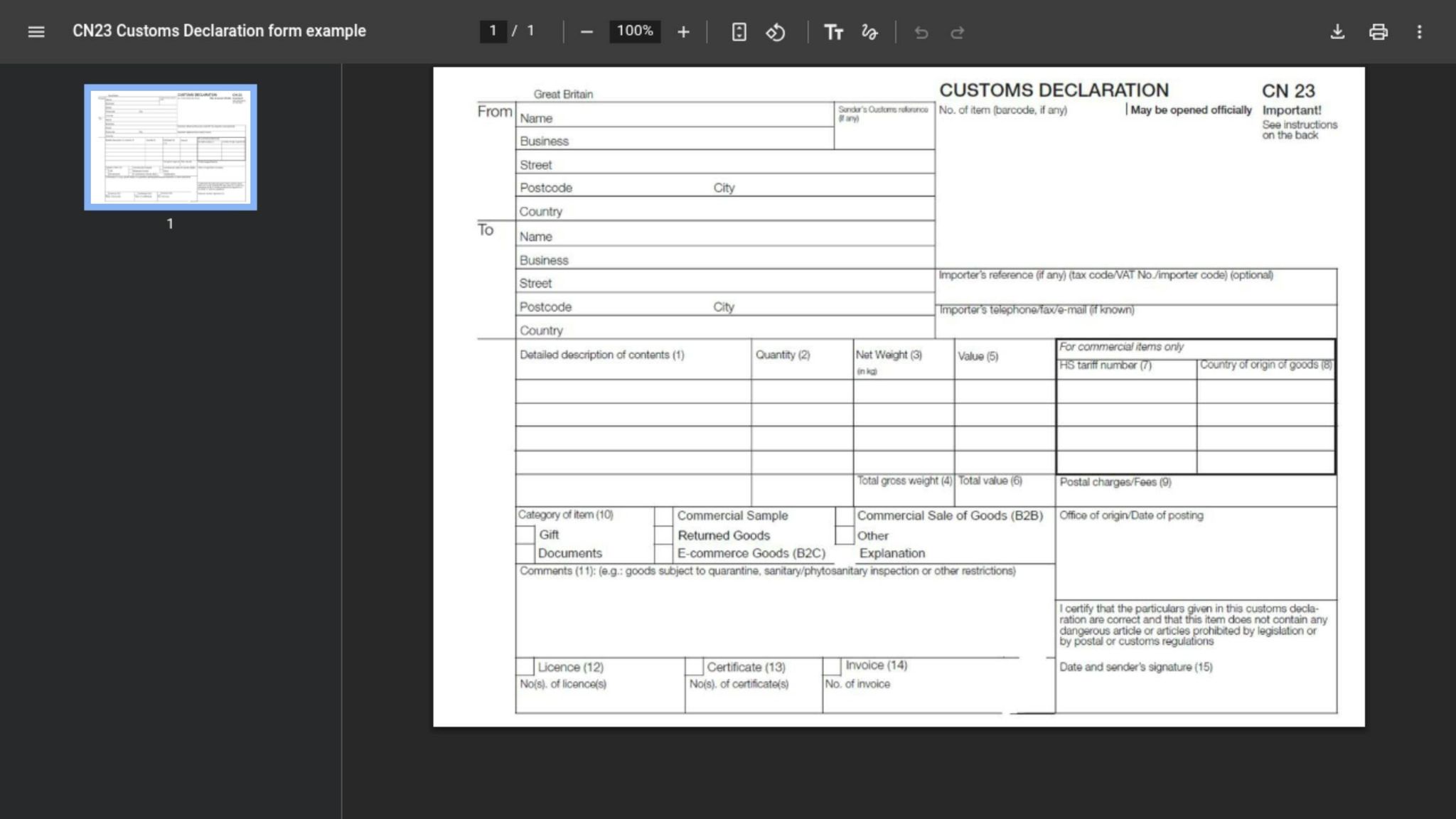Click 'Country of origin of goods (8)' header
1456x819 pixels.
[1266, 365]
